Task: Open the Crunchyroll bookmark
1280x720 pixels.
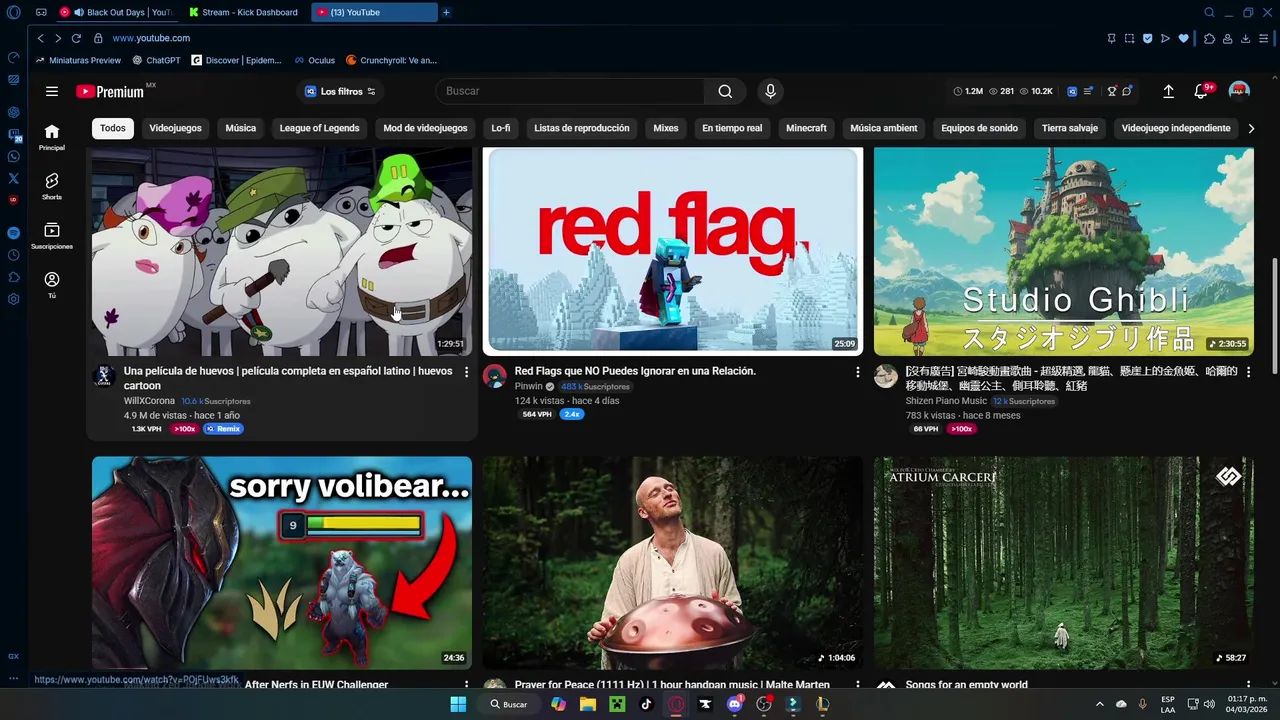Action: (x=391, y=60)
